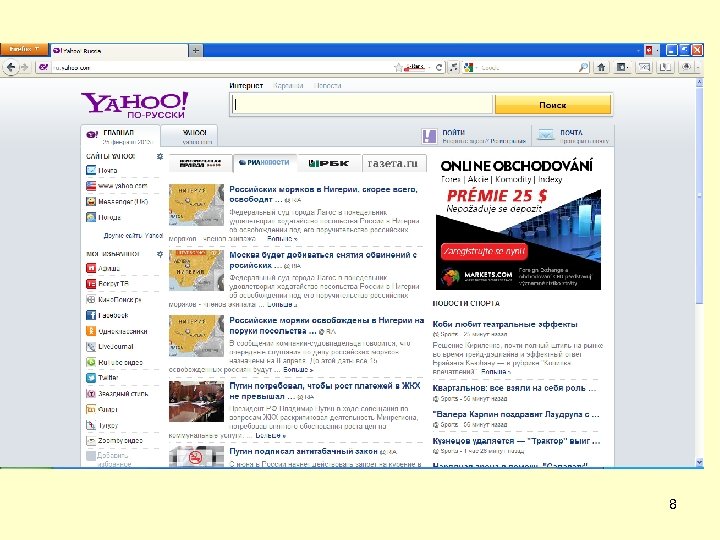
Task: Open settings gear next to Мои избранное
Action: 160,253
